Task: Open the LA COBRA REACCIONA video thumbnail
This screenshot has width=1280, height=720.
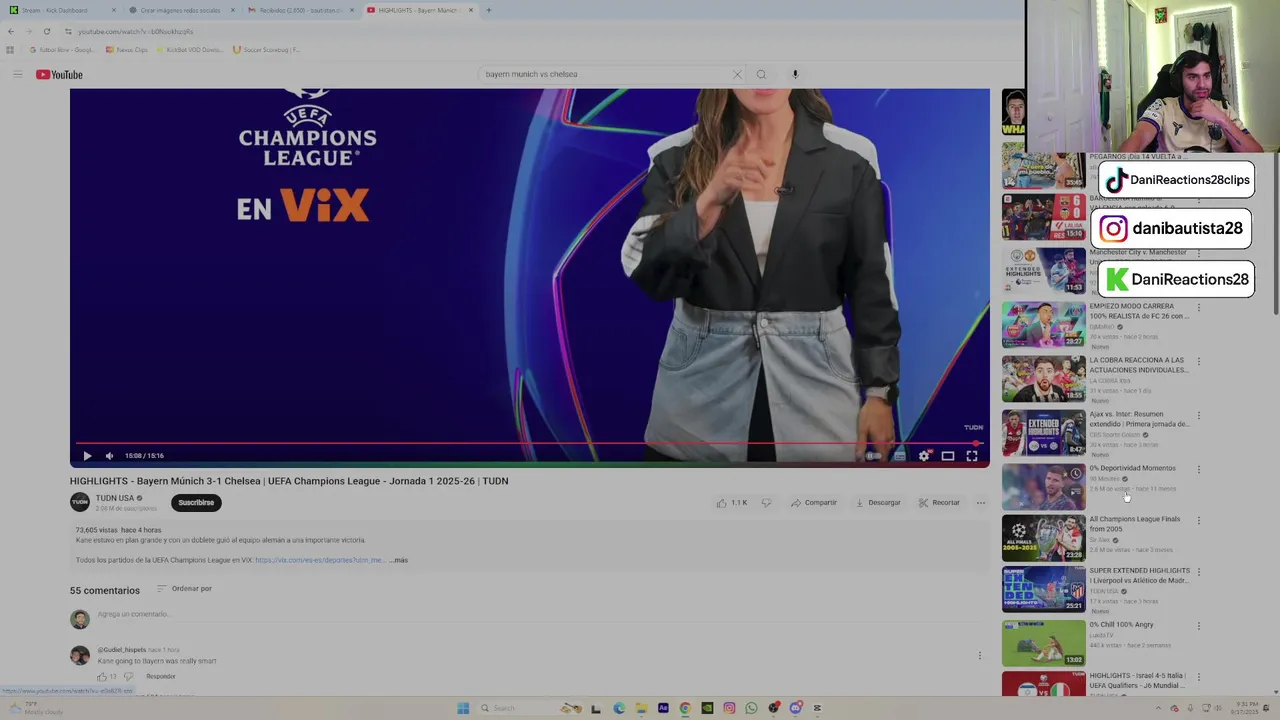Action: tap(1043, 379)
